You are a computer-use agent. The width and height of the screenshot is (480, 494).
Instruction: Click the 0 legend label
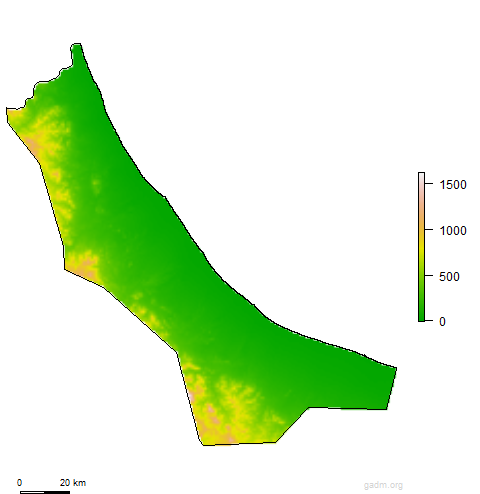tap(442, 322)
